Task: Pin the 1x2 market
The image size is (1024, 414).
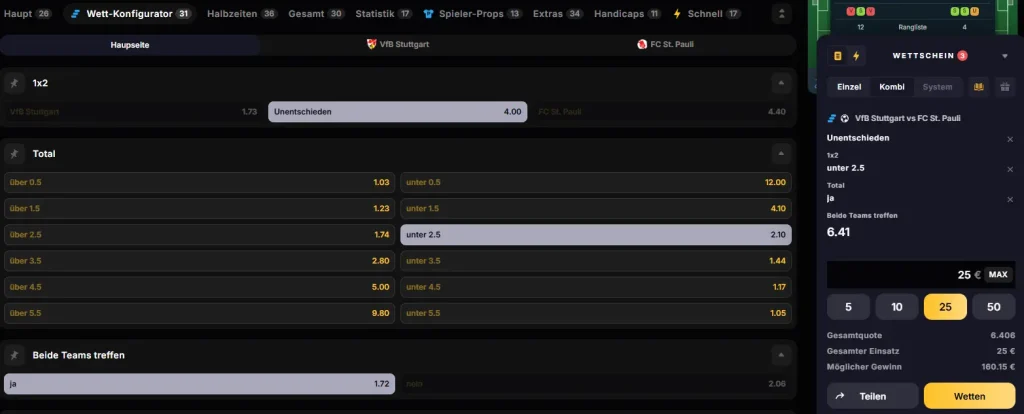Action: 14,84
